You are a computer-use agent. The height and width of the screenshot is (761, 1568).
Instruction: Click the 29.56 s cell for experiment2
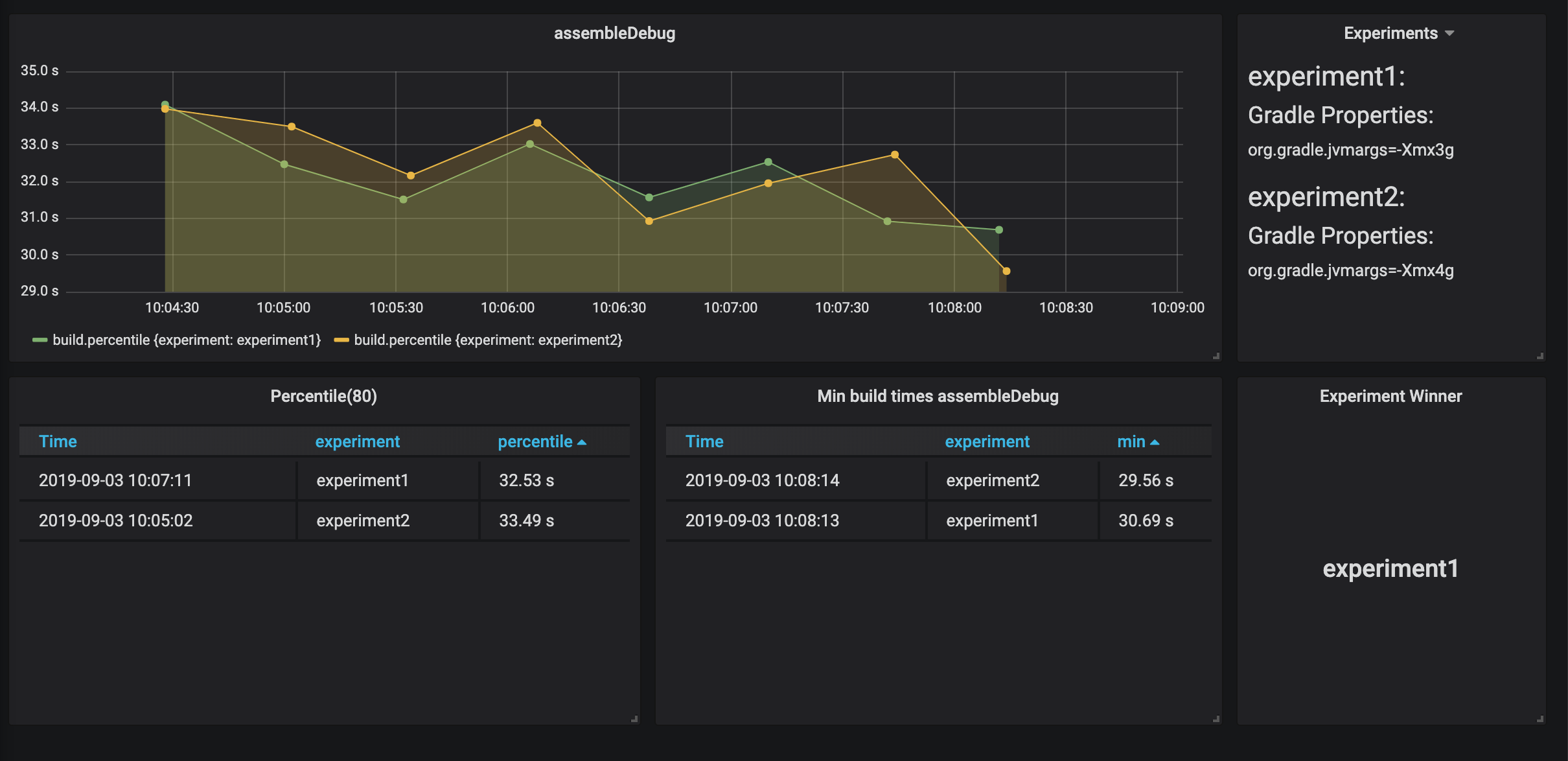[x=1146, y=480]
